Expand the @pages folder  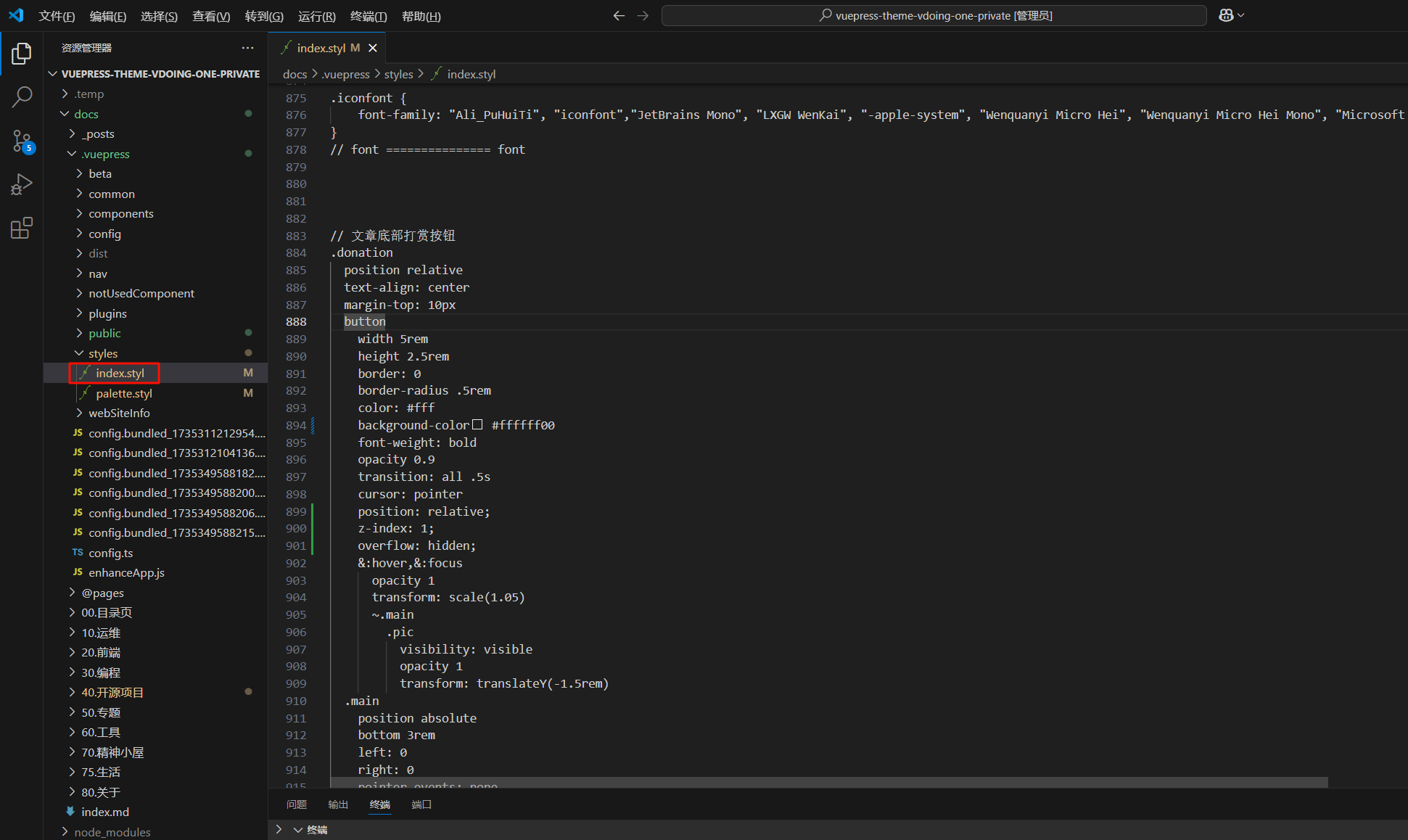pyautogui.click(x=102, y=593)
